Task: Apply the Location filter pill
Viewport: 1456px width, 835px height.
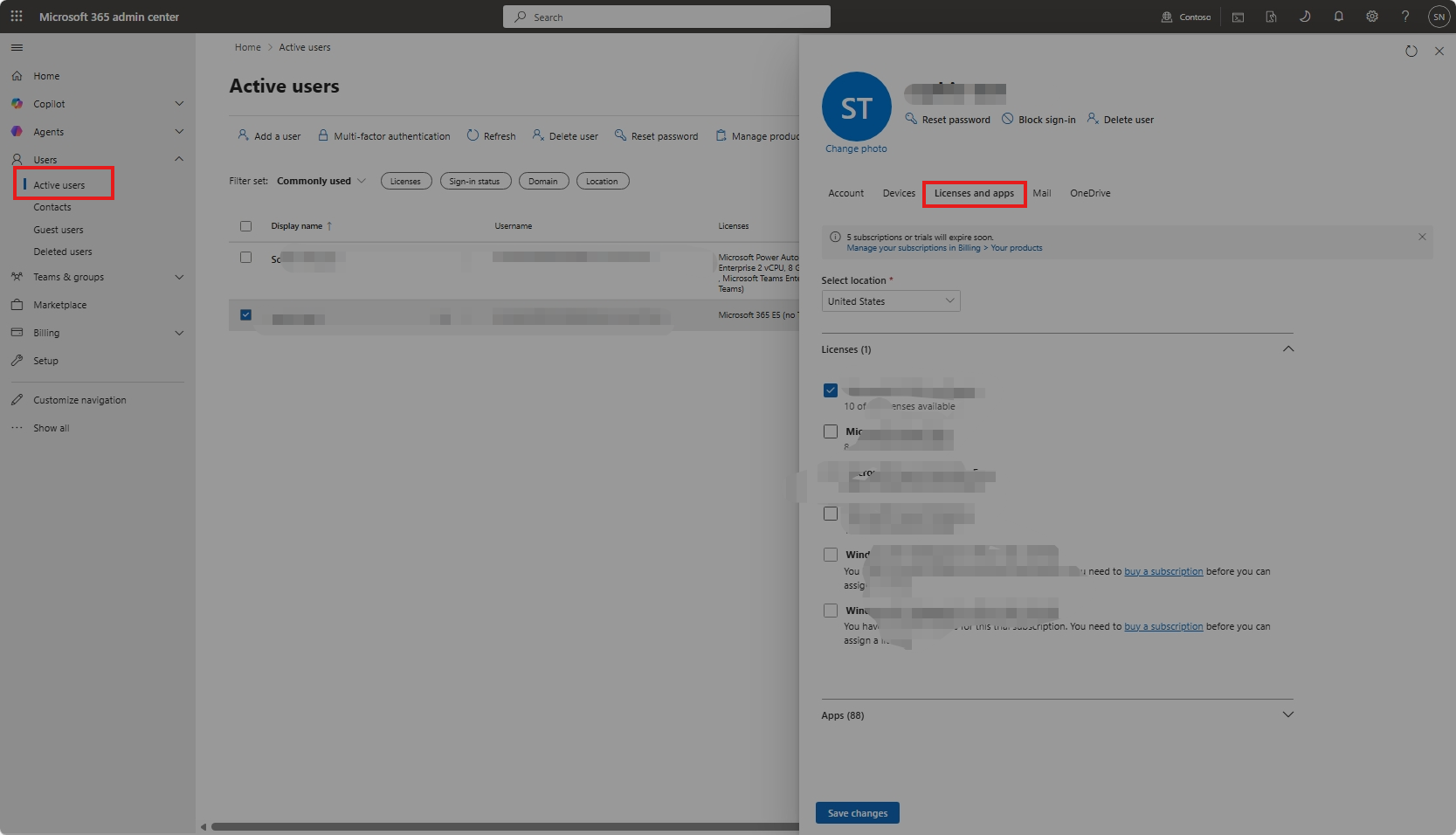Action: (x=603, y=181)
